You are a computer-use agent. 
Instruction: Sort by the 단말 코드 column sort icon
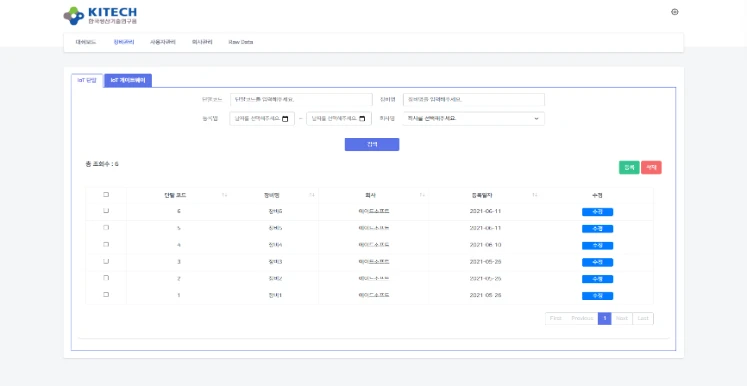point(224,195)
